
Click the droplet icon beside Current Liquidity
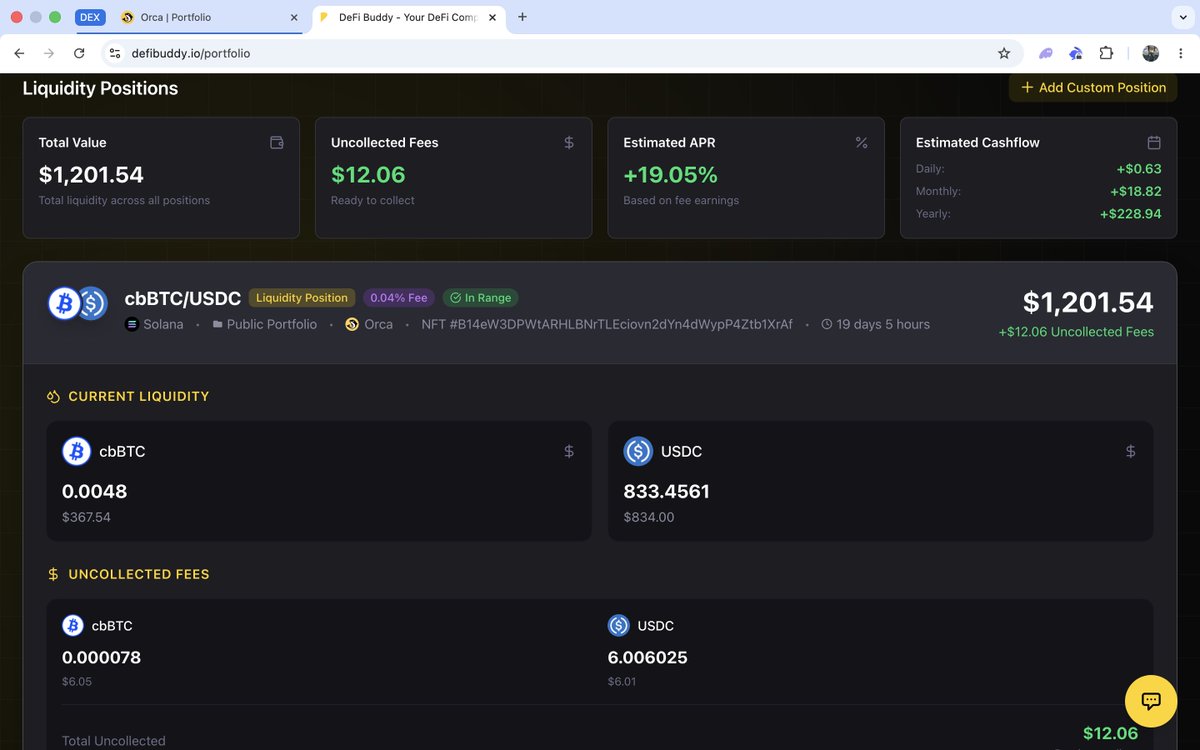pos(54,397)
